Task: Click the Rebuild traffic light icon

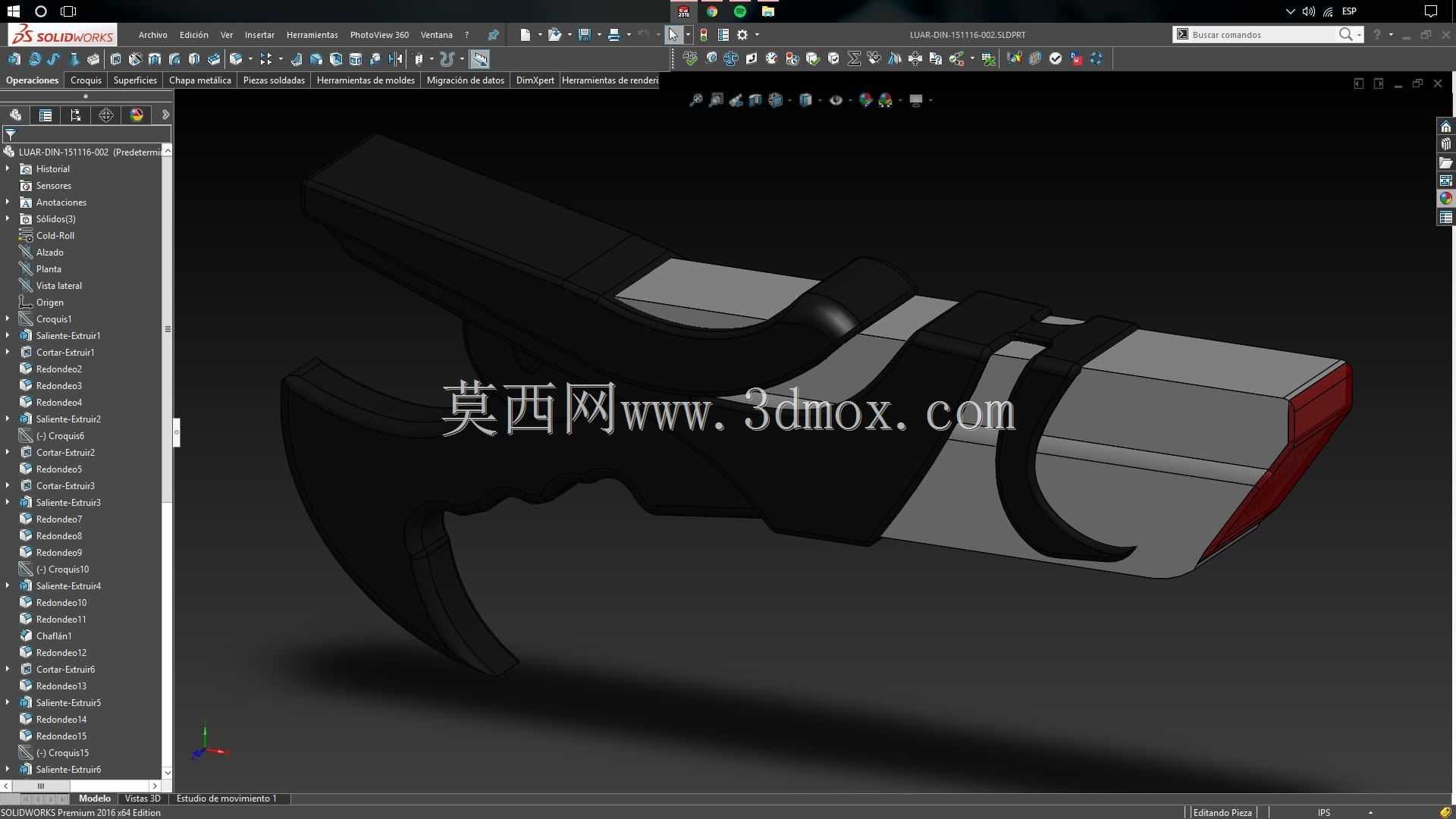Action: (x=704, y=35)
